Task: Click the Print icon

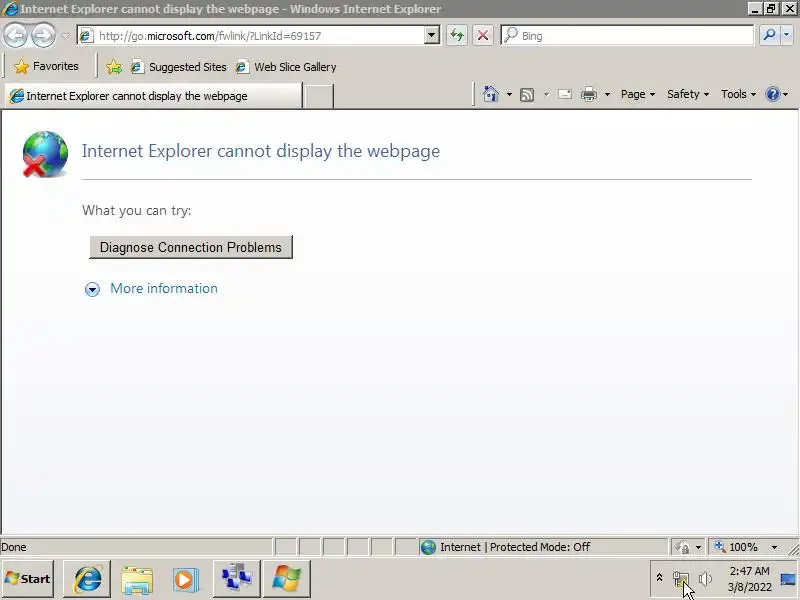Action: 589,94
